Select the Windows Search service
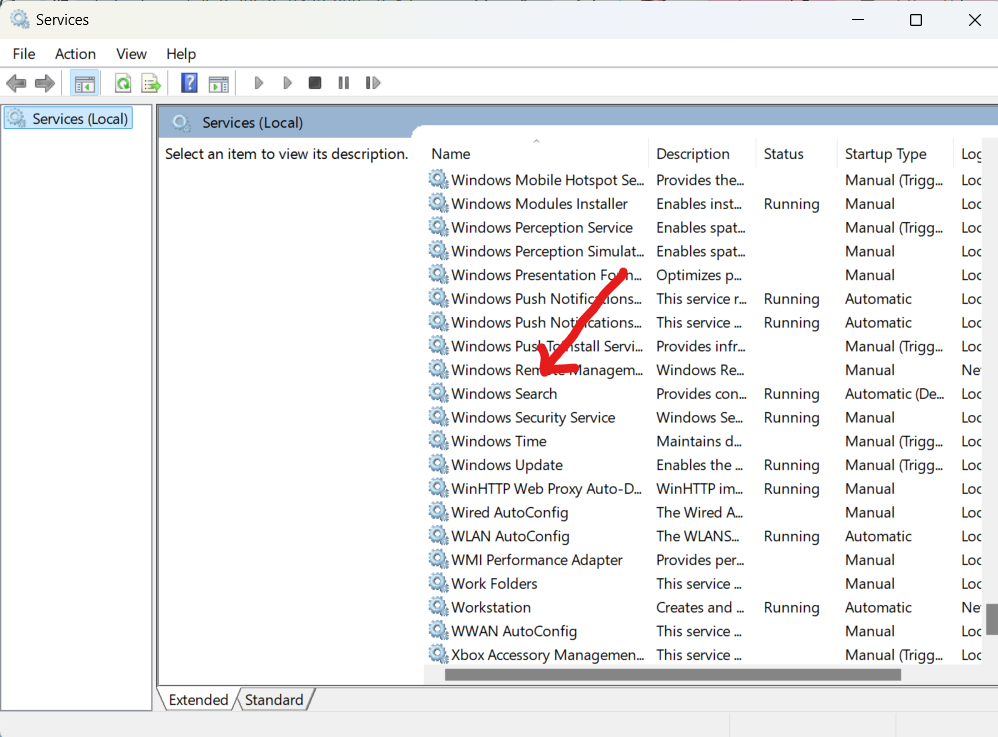This screenshot has height=737, width=998. coord(503,393)
